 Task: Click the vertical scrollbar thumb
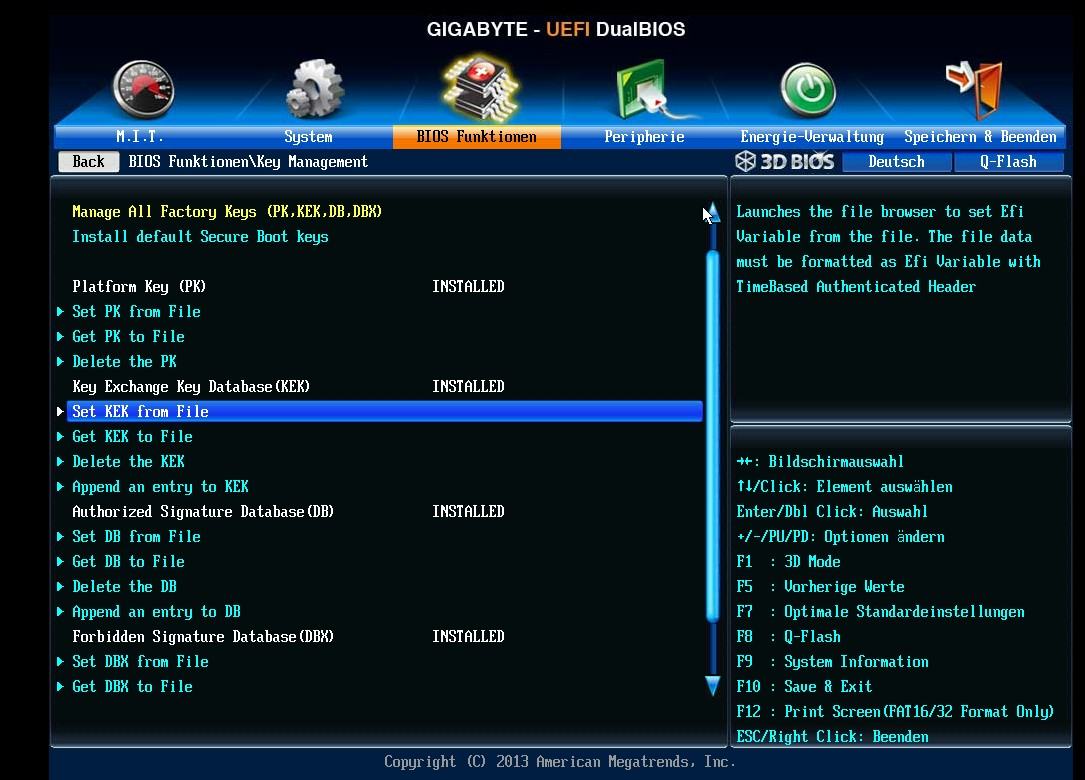tap(713, 436)
